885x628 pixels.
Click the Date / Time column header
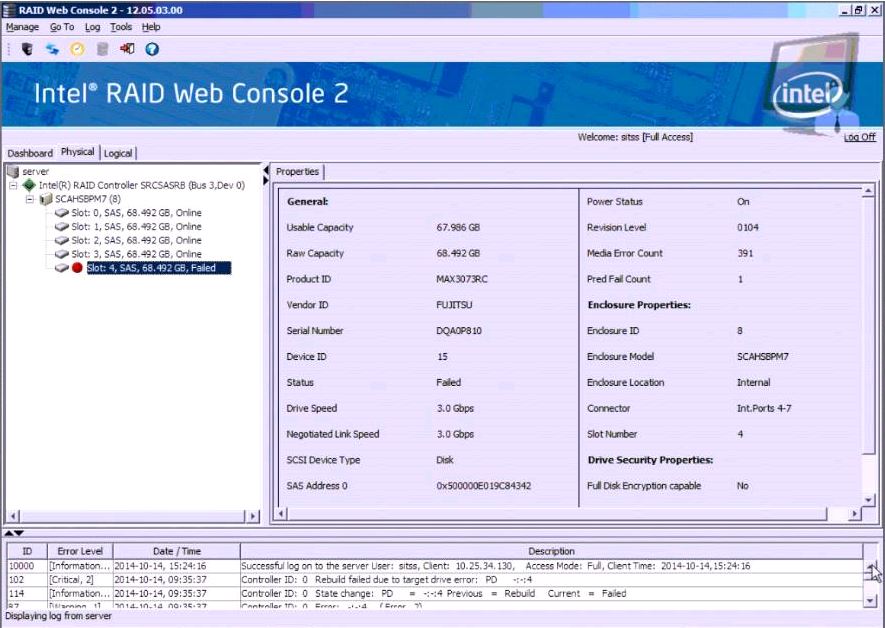coord(177,551)
